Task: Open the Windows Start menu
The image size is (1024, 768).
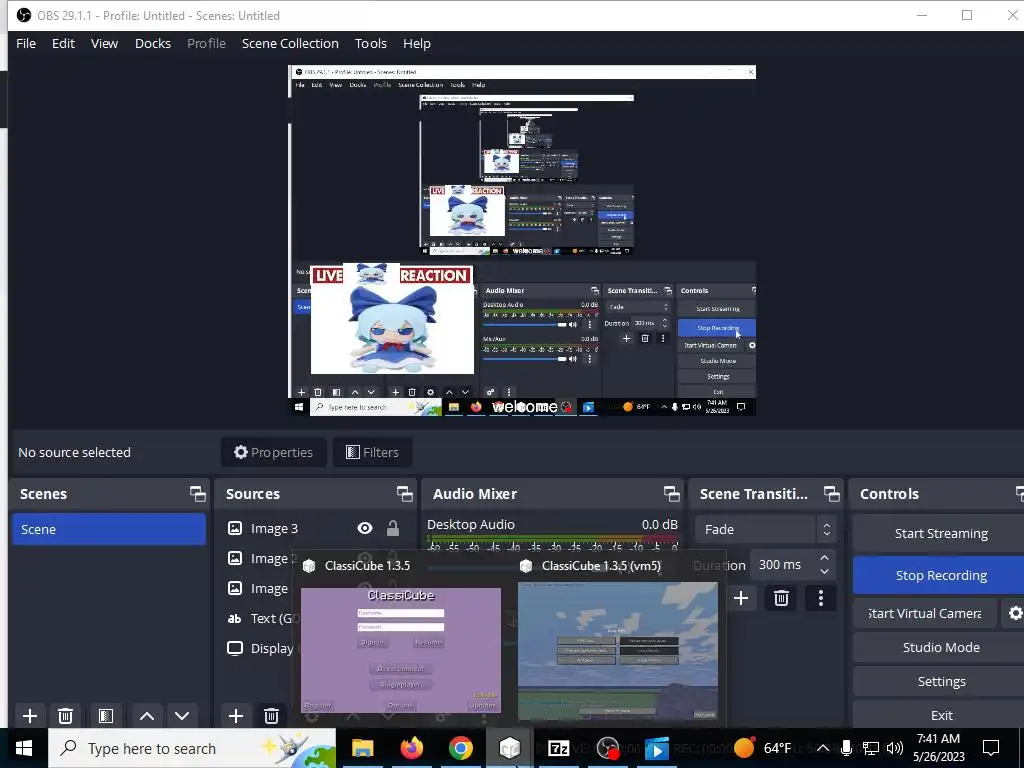Action: pyautogui.click(x=24, y=748)
